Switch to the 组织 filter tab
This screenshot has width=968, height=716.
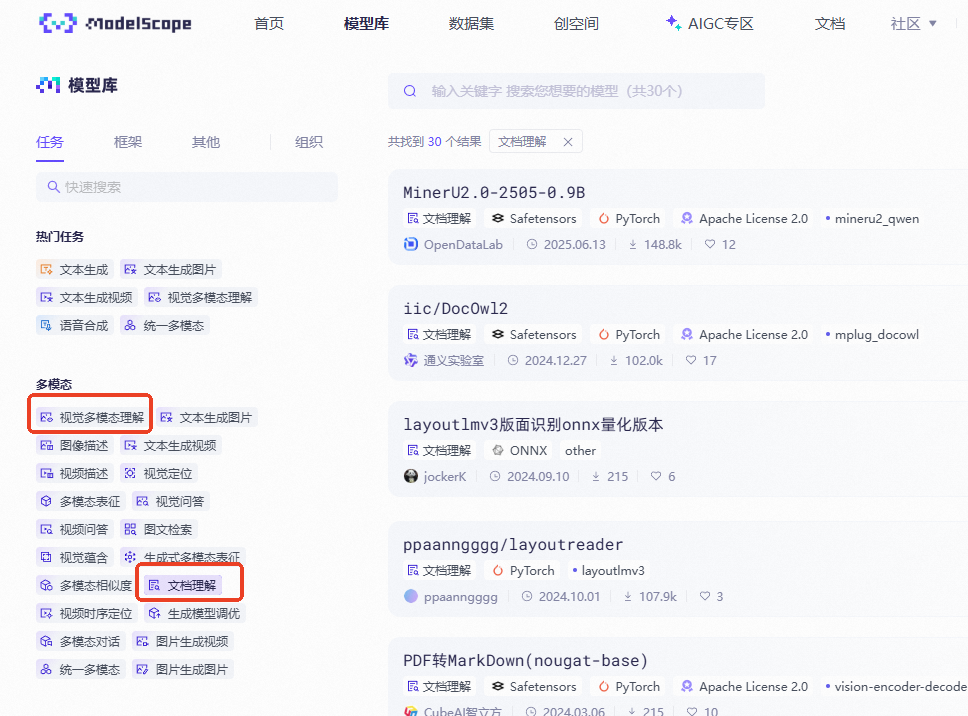click(309, 142)
